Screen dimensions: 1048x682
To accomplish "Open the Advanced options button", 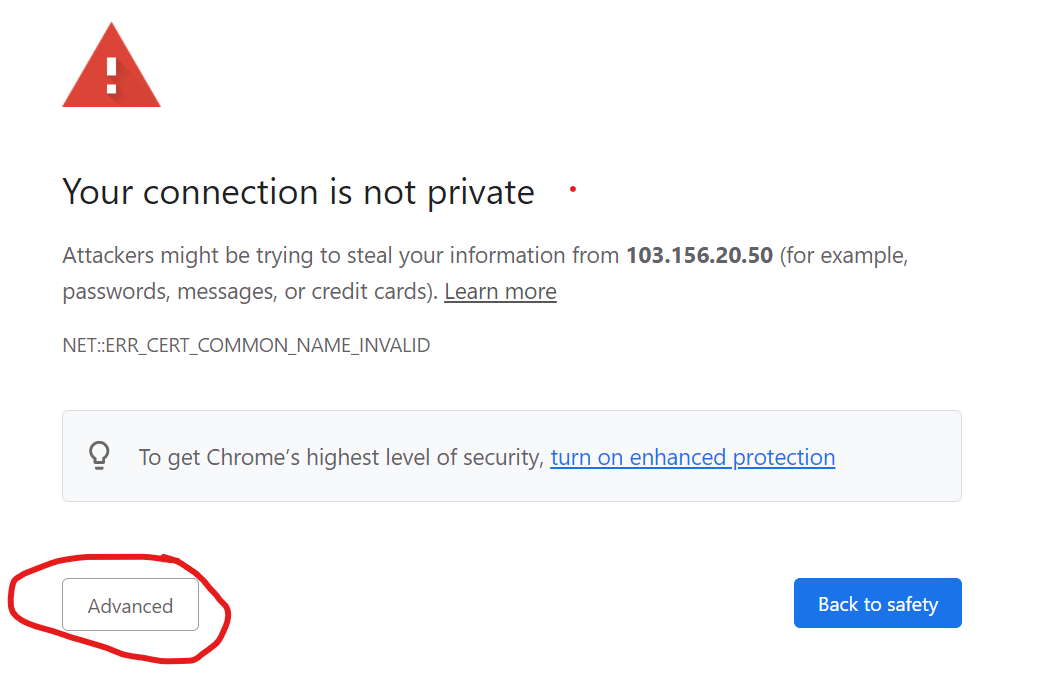I will (130, 604).
